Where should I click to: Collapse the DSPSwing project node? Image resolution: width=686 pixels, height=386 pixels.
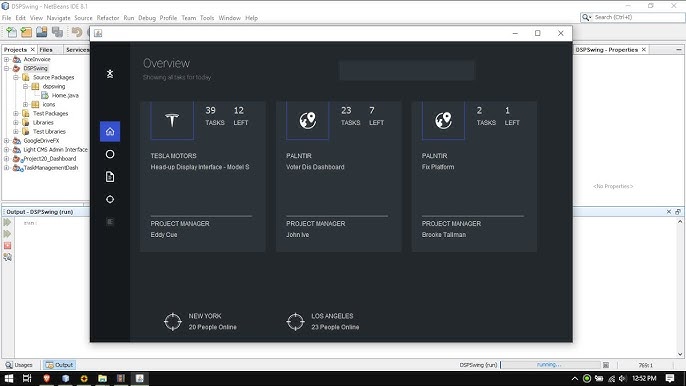[7, 68]
